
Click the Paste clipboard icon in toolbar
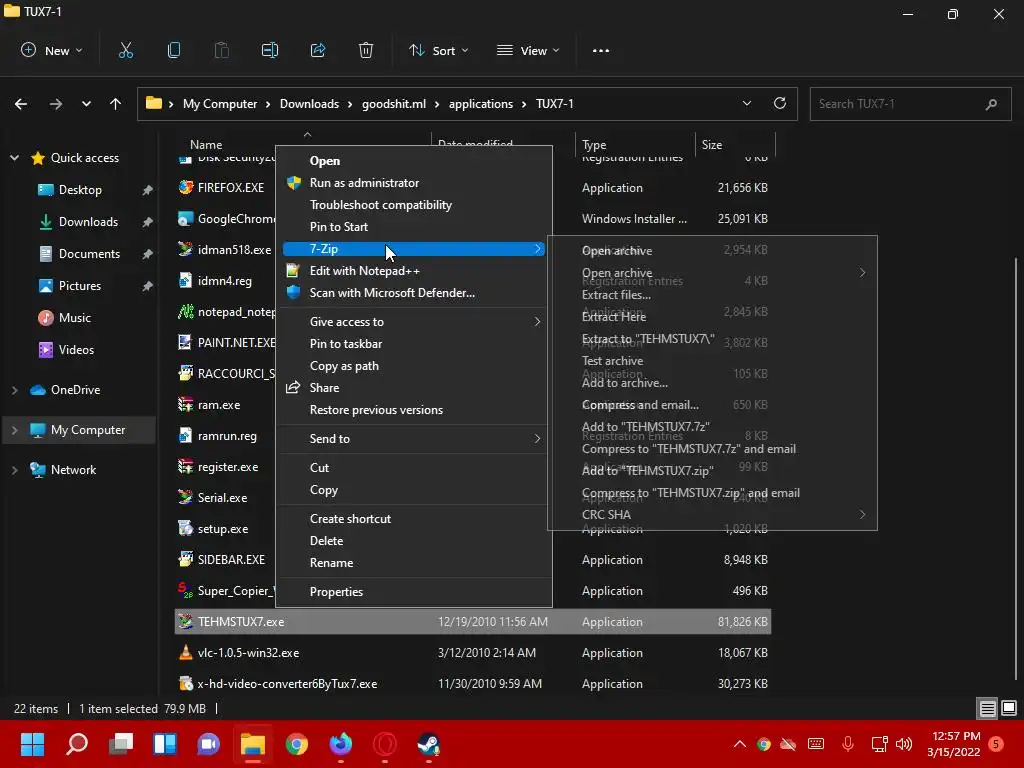pos(221,50)
